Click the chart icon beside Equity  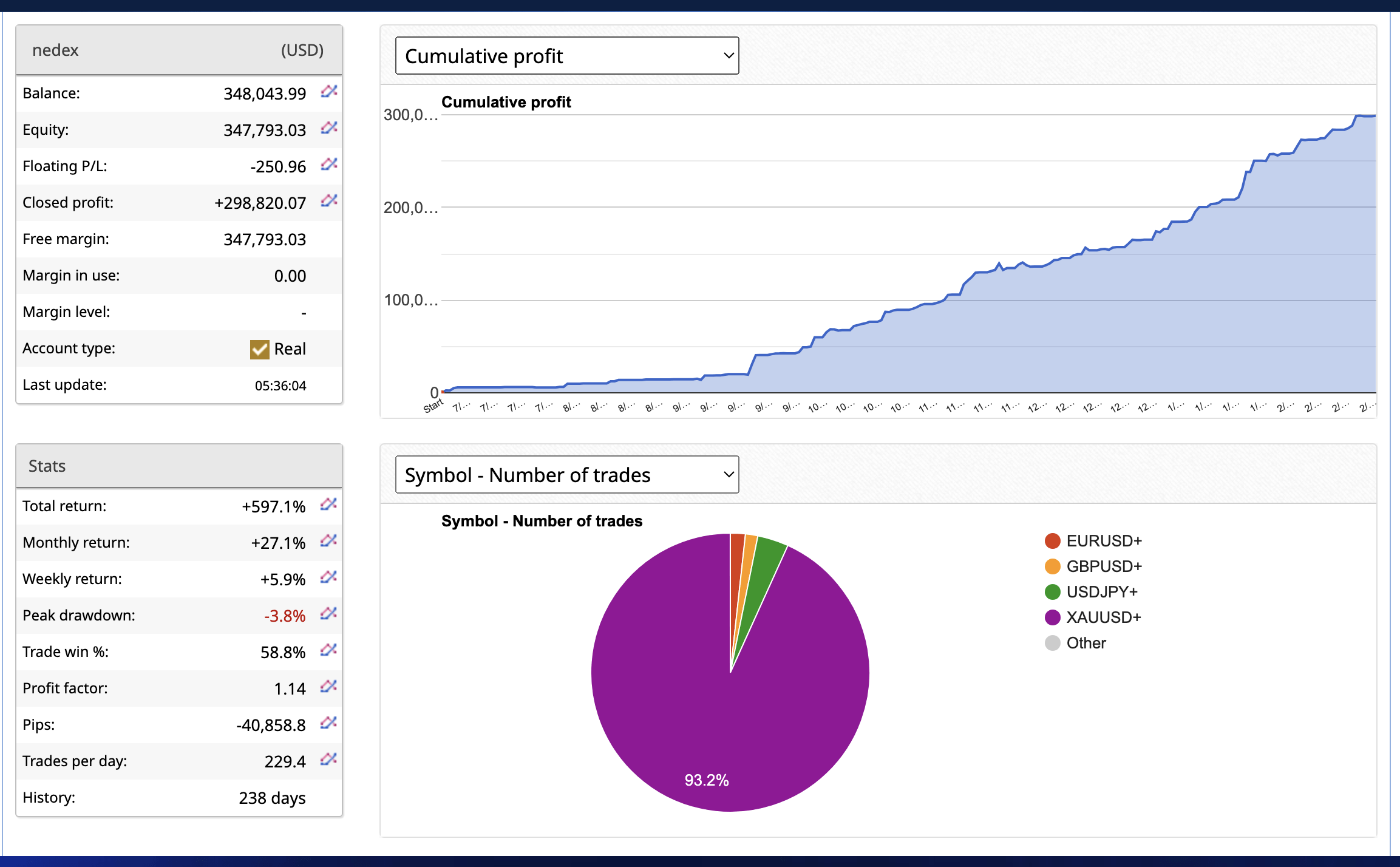click(x=328, y=128)
